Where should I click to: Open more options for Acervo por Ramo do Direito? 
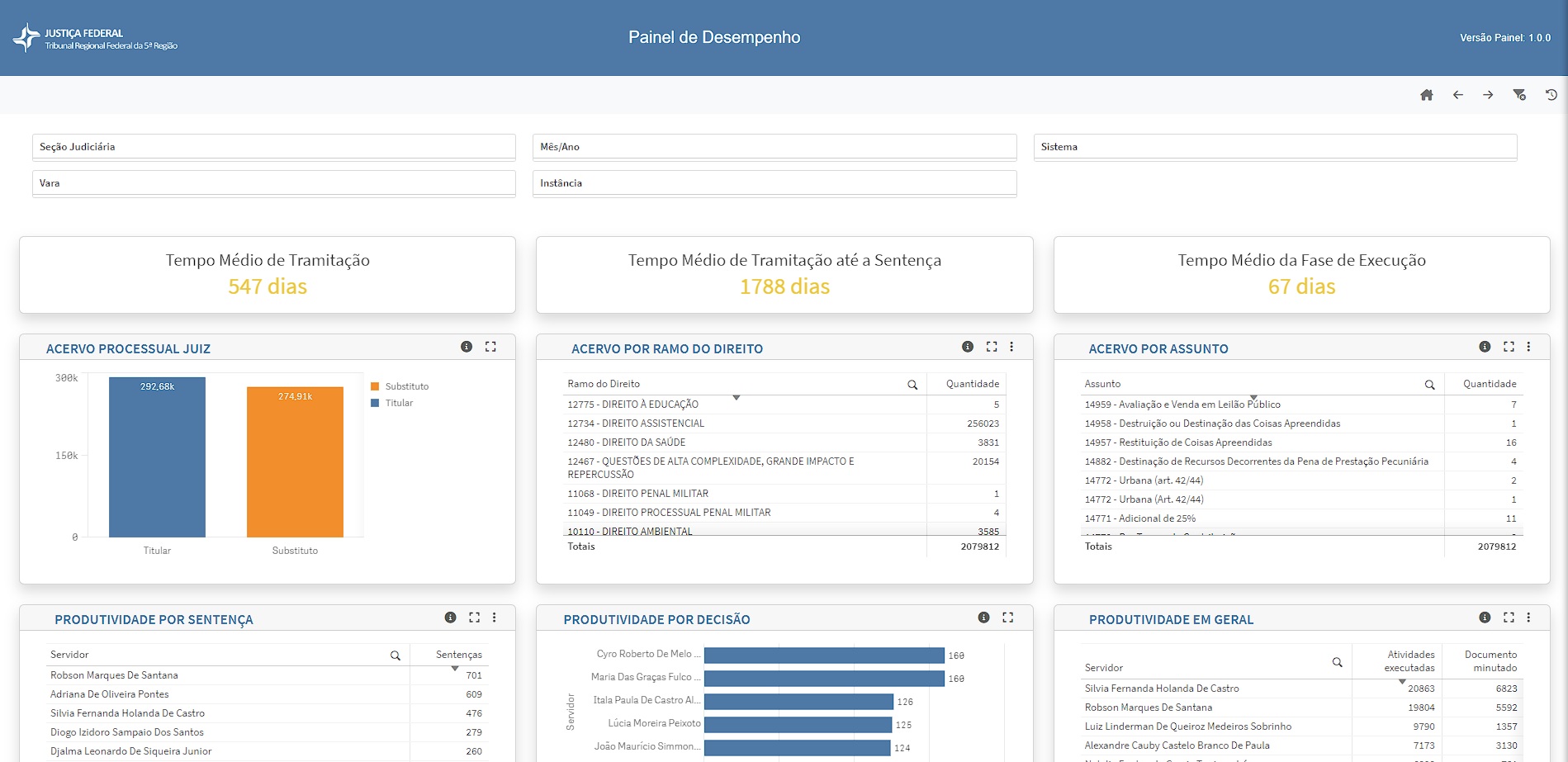[1011, 347]
